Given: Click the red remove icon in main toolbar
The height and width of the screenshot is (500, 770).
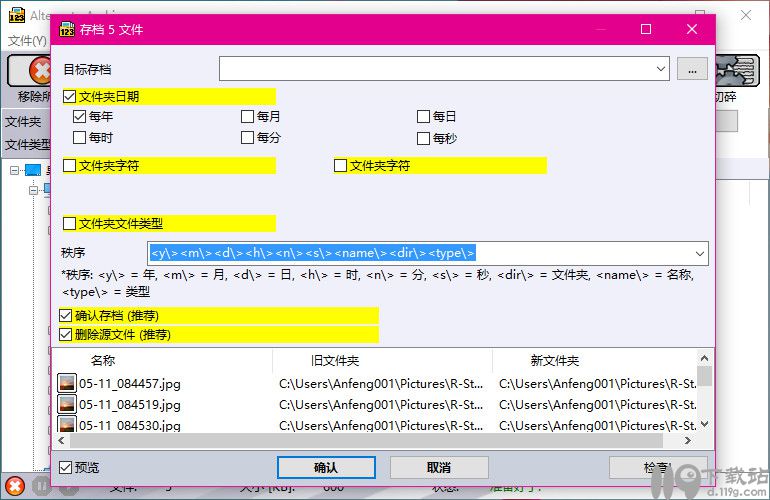Looking at the screenshot, I should (39, 71).
